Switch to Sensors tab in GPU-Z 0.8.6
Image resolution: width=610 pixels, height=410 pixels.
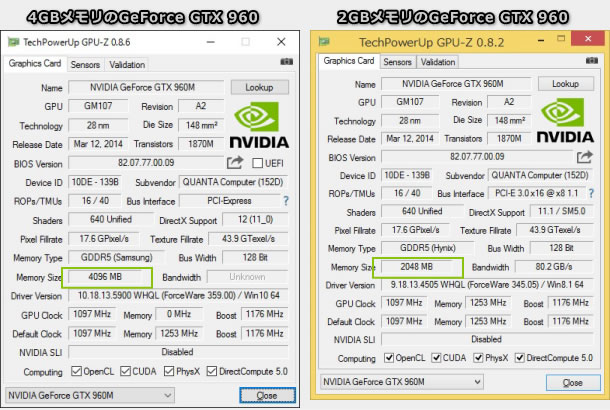point(85,65)
